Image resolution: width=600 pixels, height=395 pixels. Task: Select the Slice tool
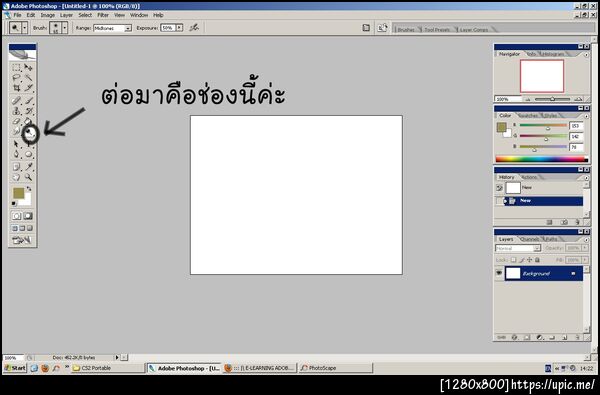pos(28,88)
